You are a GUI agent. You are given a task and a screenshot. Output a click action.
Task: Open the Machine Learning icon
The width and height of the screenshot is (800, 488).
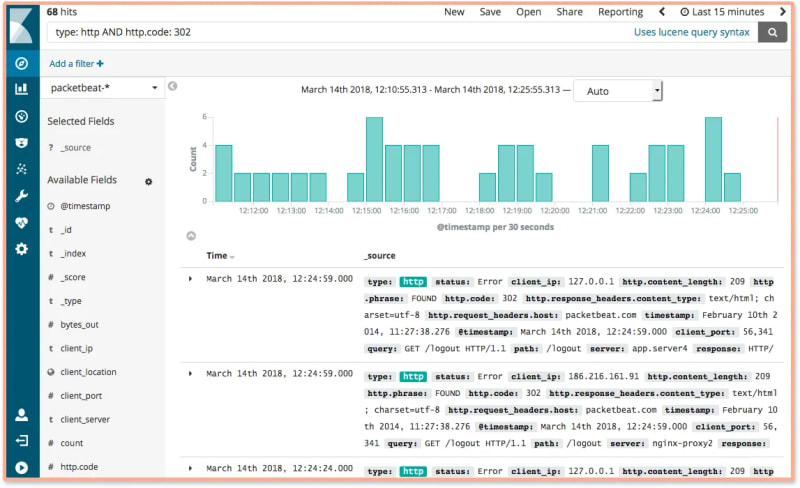(21, 169)
